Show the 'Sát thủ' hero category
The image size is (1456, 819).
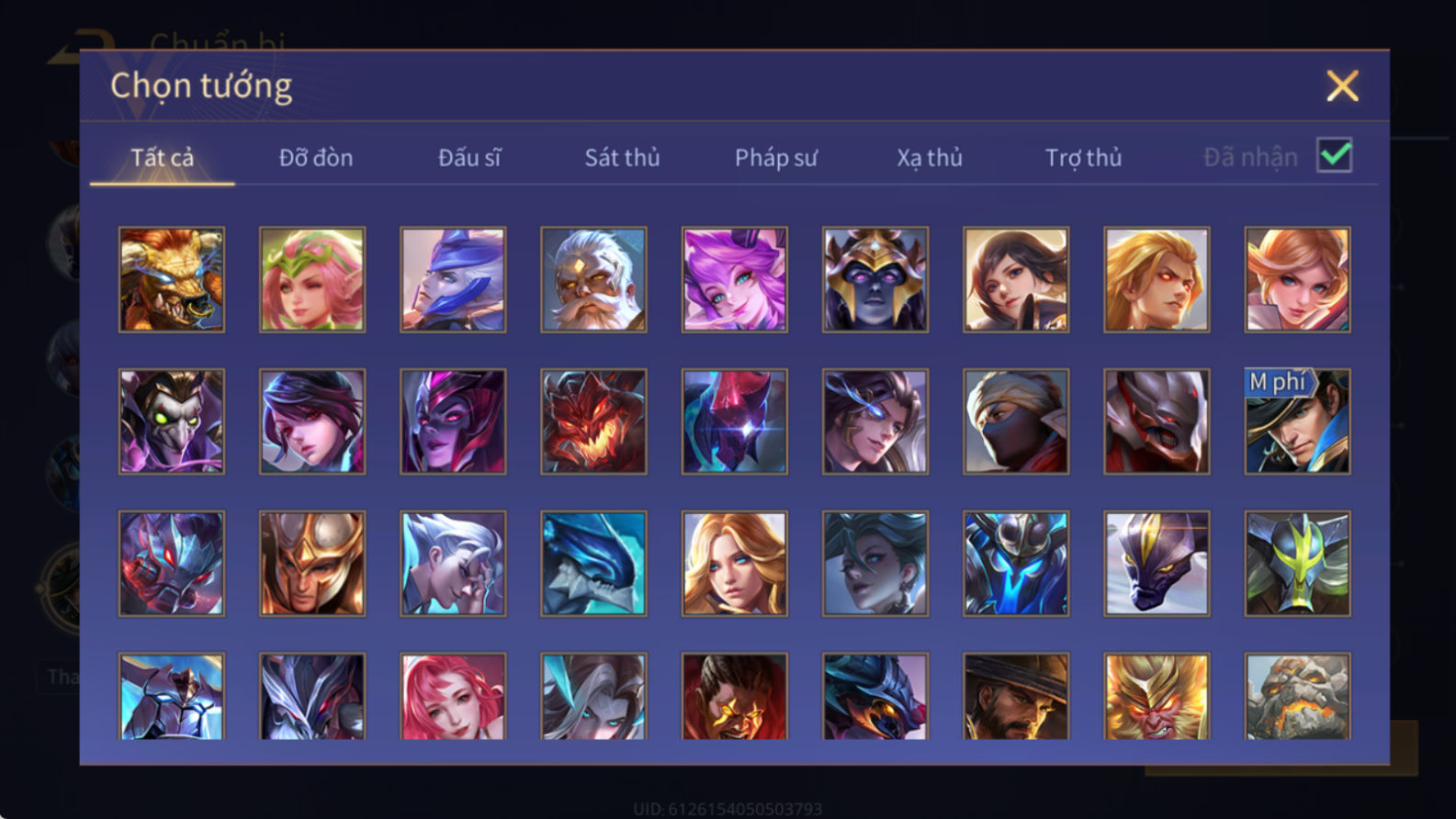[x=623, y=158]
